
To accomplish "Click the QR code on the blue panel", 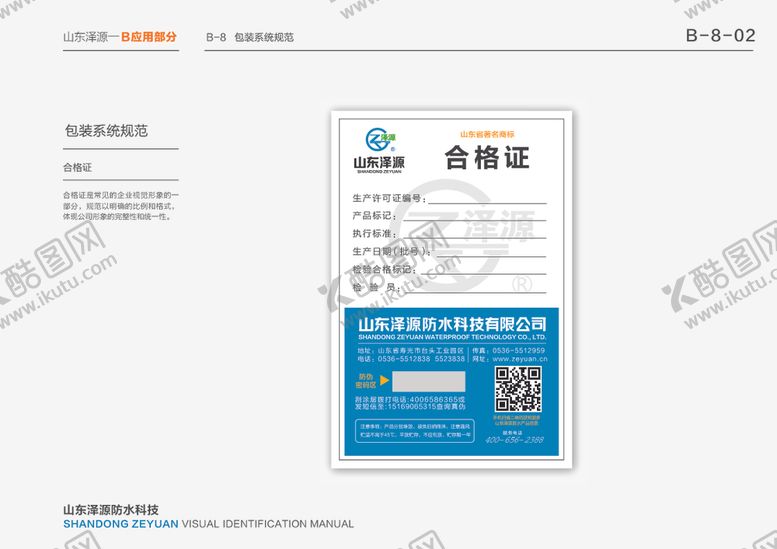I will (x=518, y=389).
